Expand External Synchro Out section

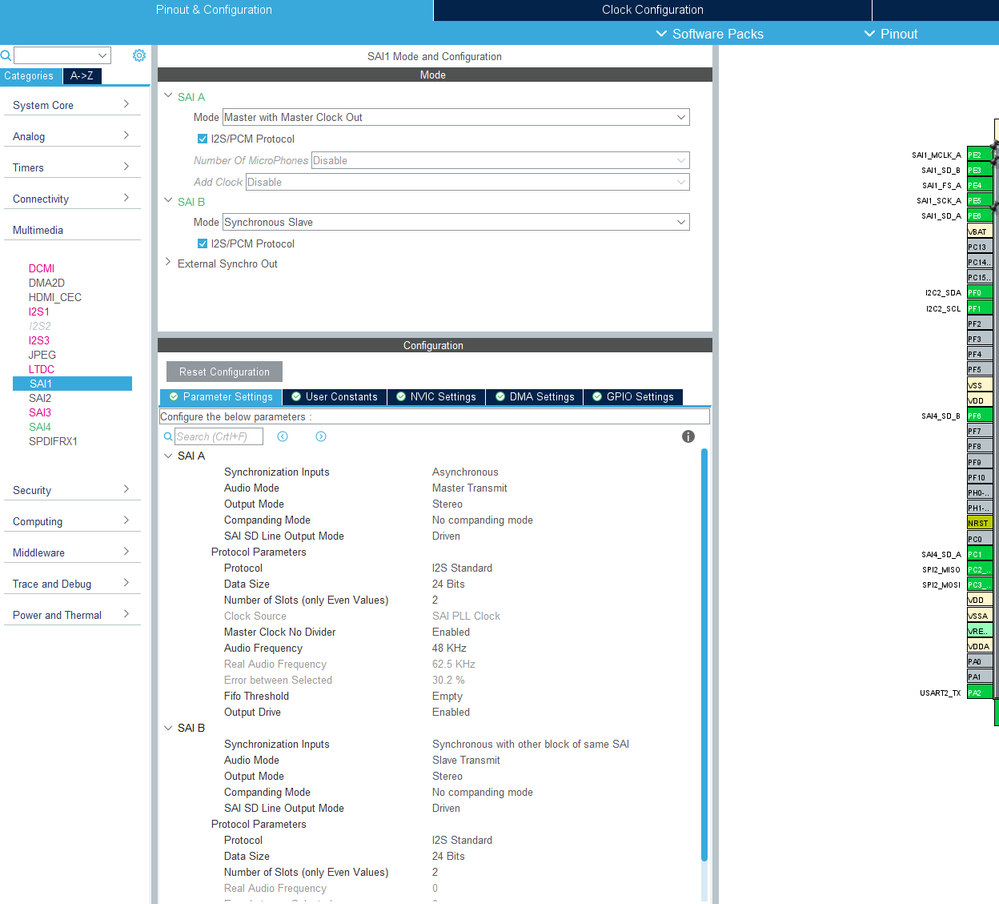point(168,262)
